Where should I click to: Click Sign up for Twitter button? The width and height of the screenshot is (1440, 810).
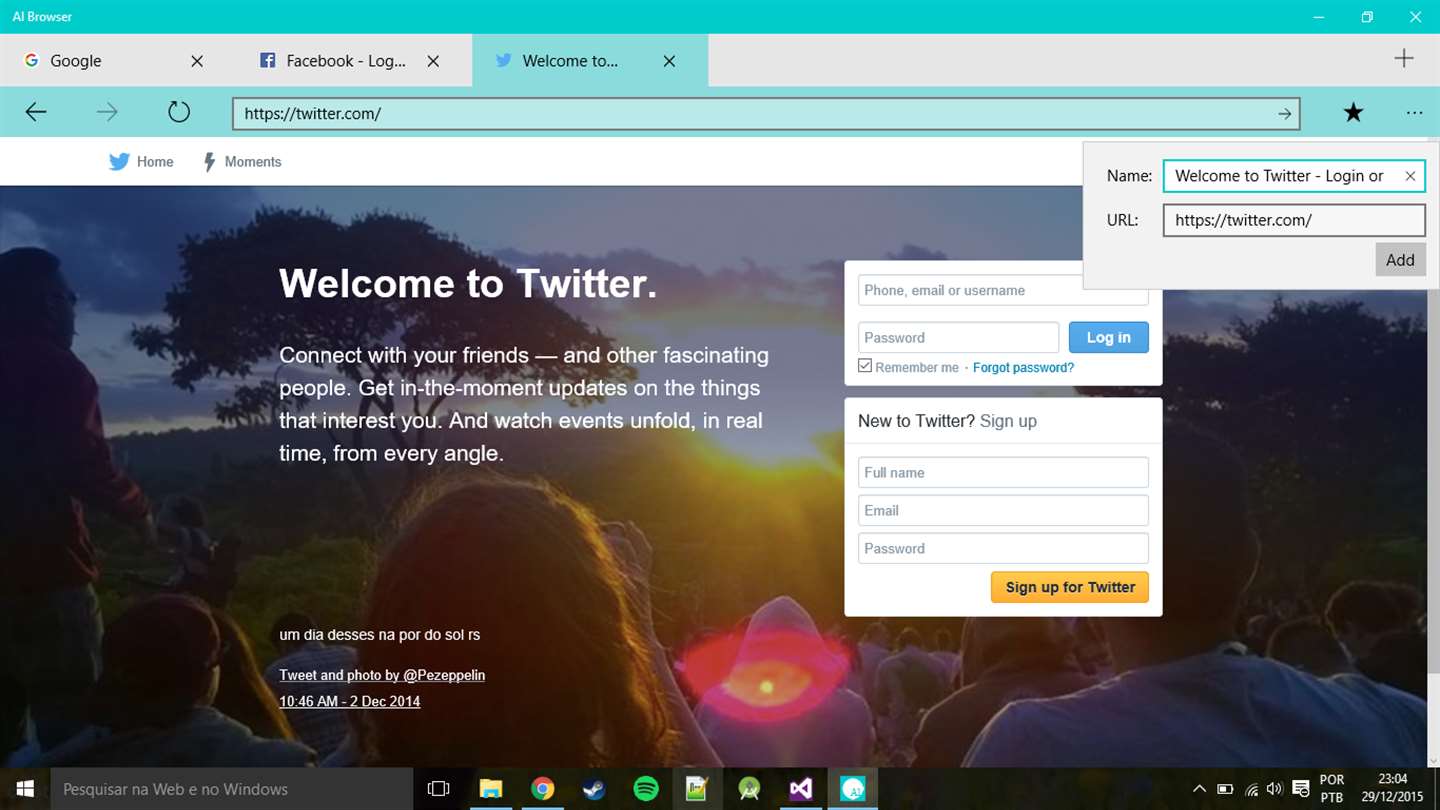1070,587
